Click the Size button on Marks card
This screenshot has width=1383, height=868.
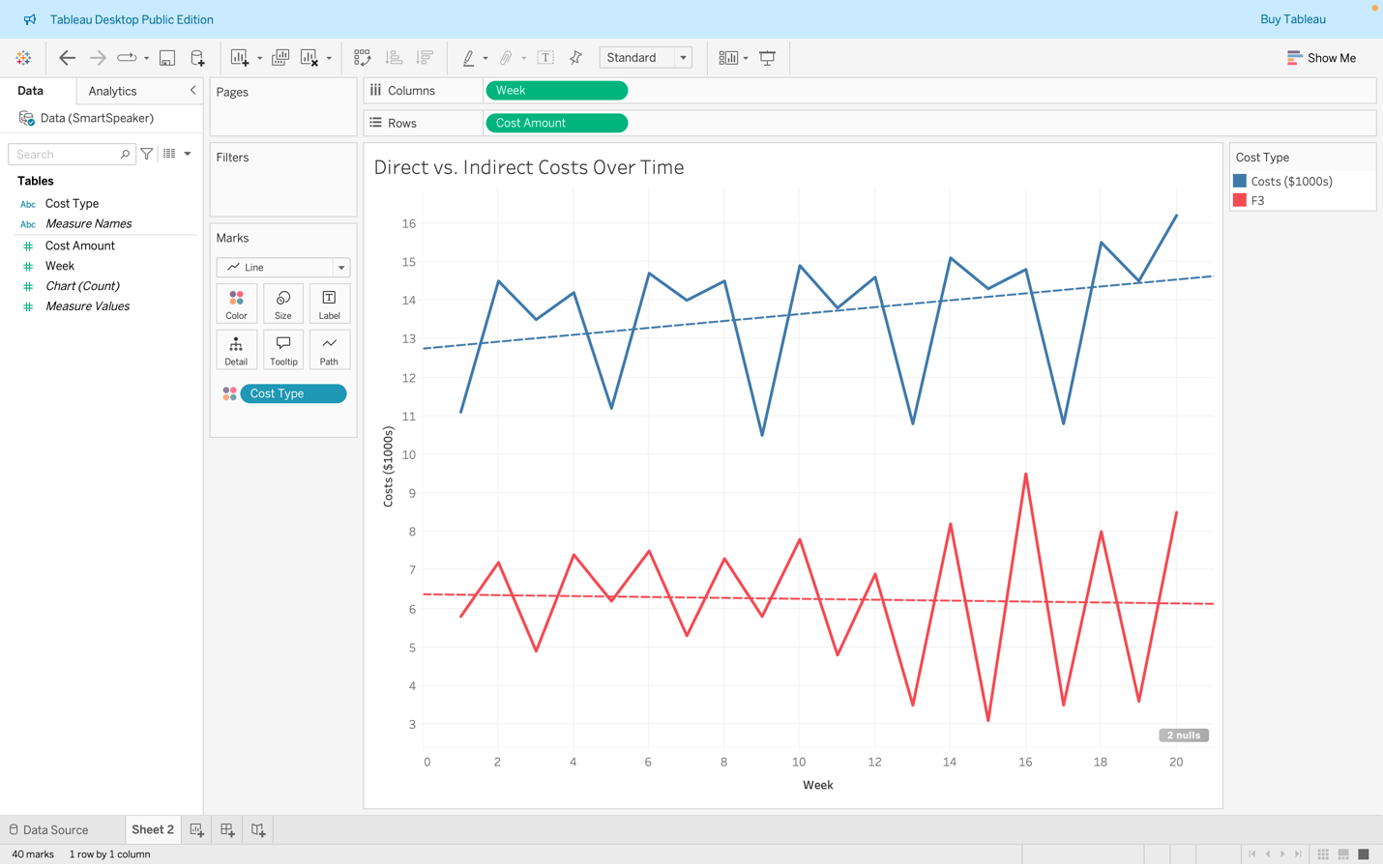tap(283, 304)
